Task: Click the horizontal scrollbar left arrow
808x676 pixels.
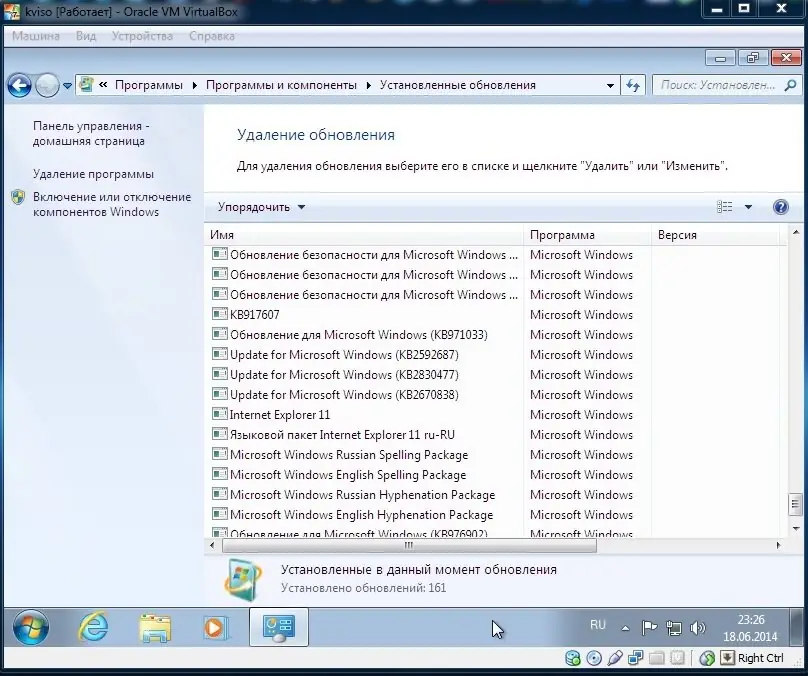Action: [212, 545]
